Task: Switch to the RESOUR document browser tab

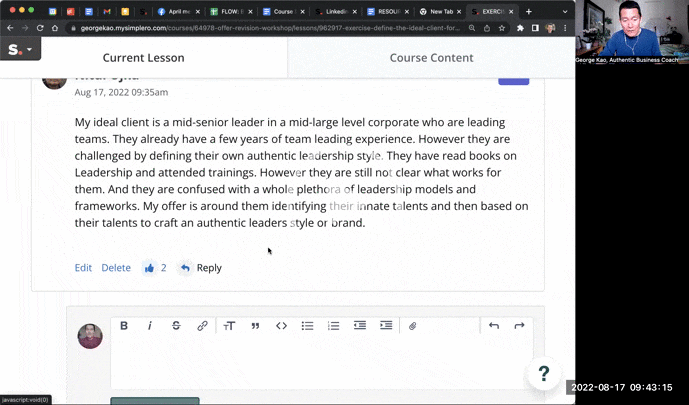Action: (x=388, y=12)
